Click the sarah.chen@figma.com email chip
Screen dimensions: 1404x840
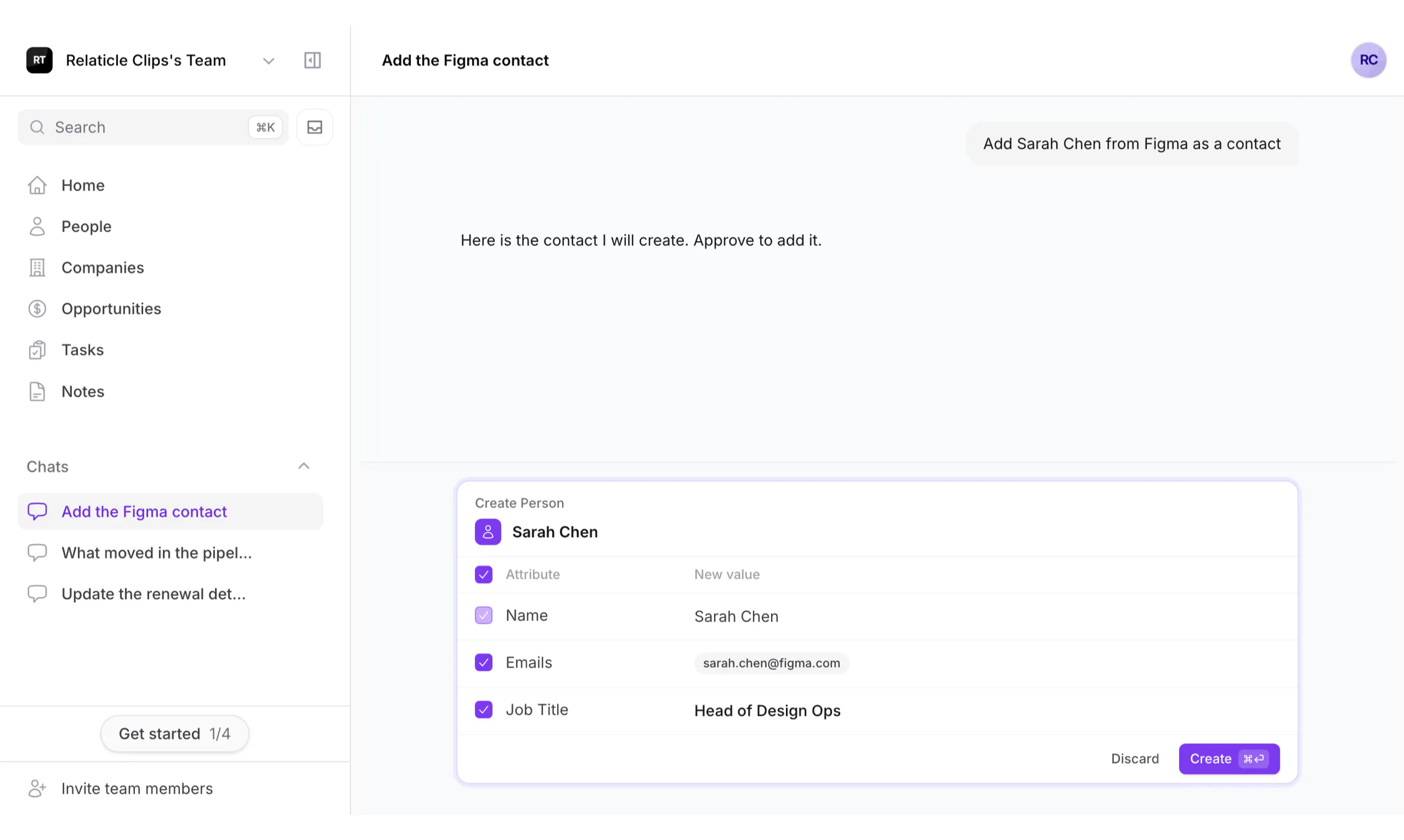[x=771, y=663]
